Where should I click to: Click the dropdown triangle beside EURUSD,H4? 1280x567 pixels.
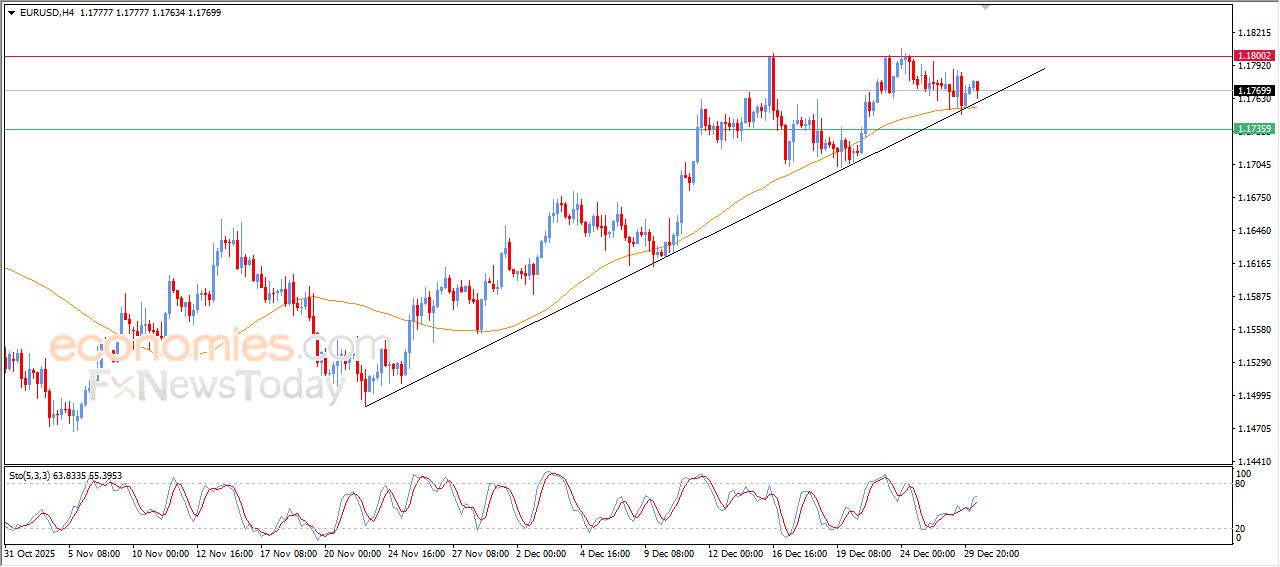12,12
